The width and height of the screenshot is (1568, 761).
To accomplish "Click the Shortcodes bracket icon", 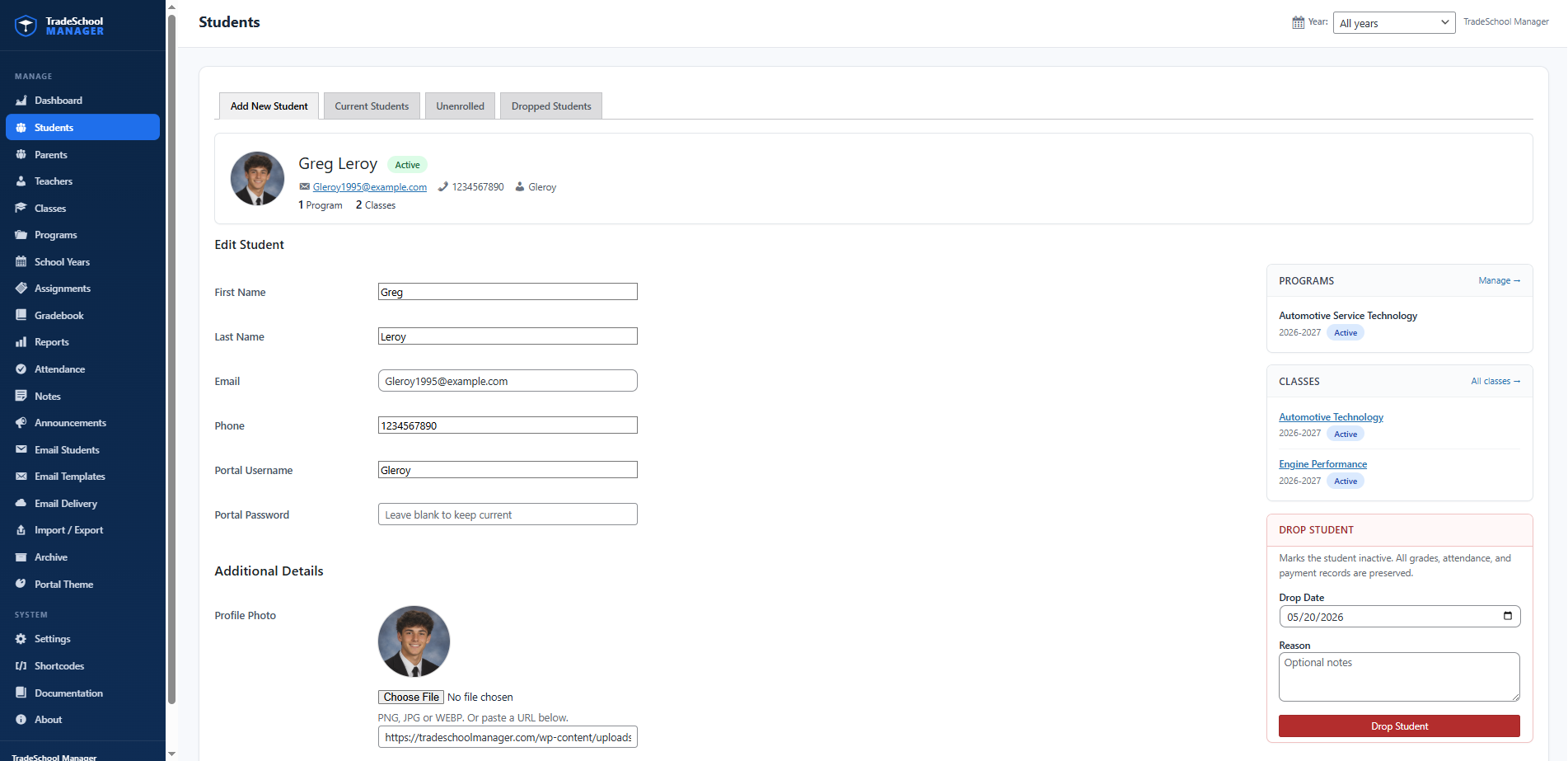I will (21, 666).
